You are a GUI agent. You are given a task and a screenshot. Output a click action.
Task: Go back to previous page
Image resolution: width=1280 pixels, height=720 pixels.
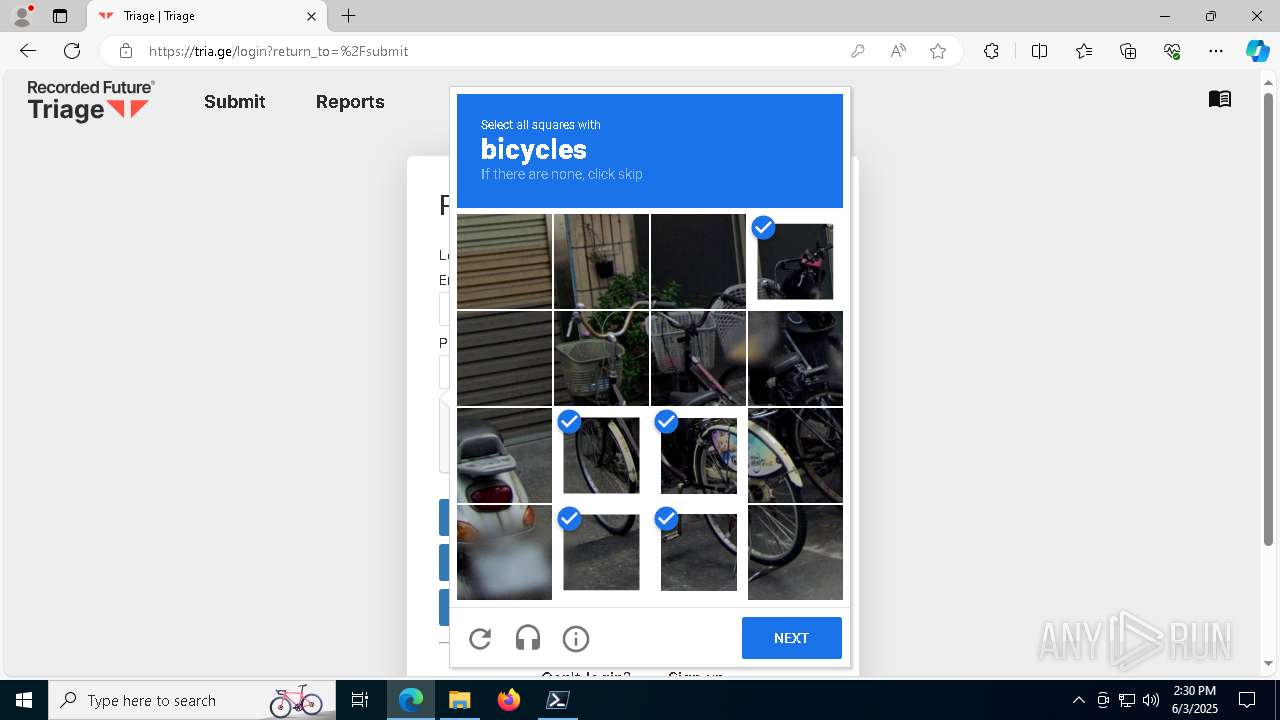coord(28,51)
